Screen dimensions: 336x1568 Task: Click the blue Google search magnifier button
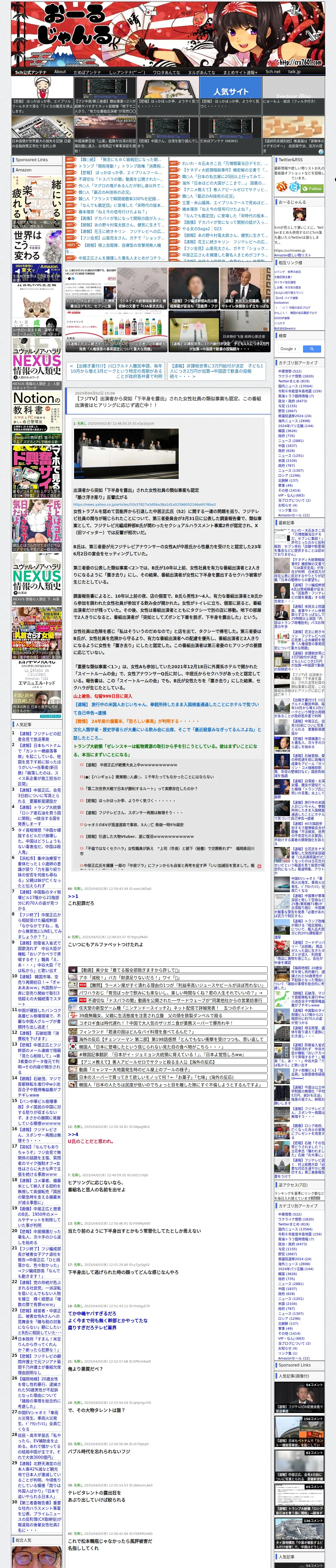[312, 349]
